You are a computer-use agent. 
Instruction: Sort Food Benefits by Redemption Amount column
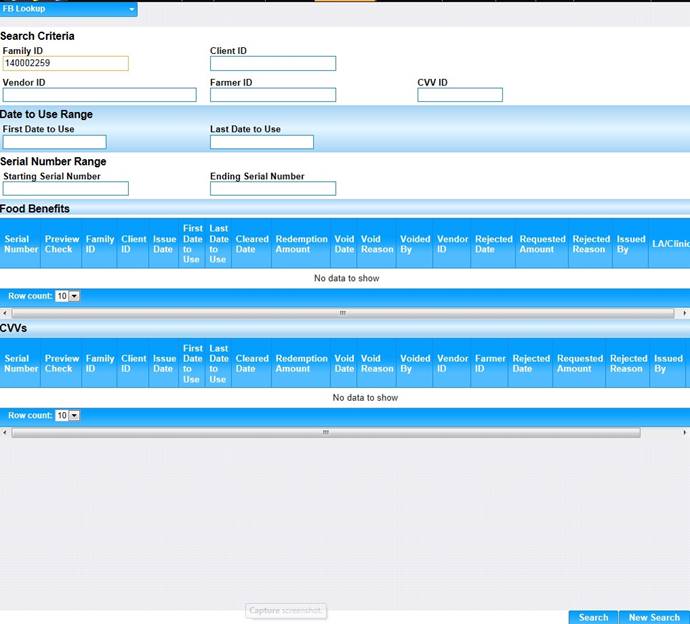point(301,244)
